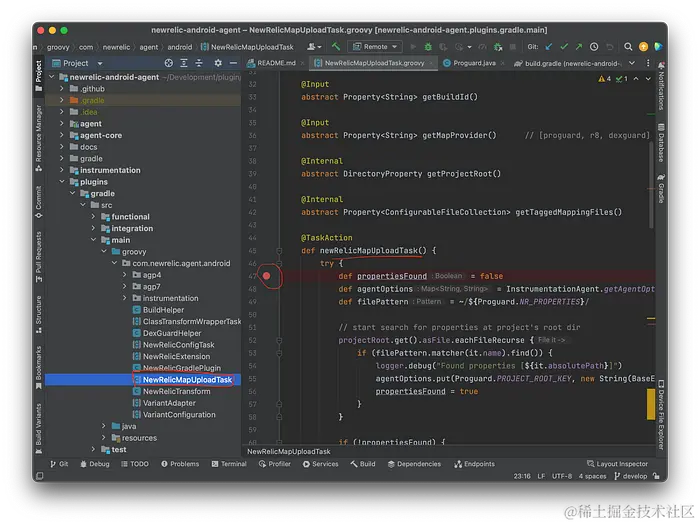
Task: Hide Project panel with minus icon
Action: (x=233, y=63)
